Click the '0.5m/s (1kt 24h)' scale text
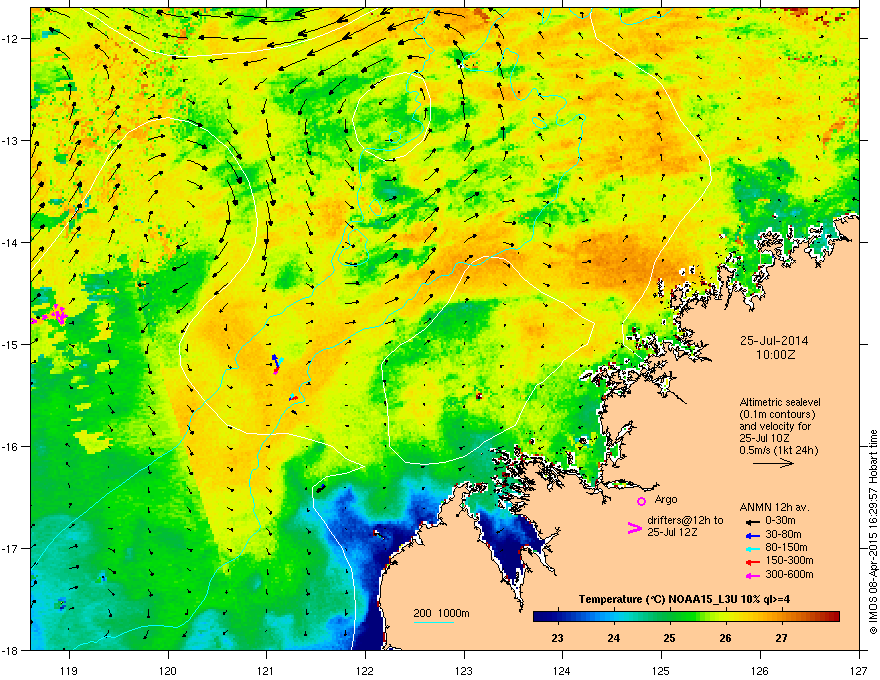The width and height of the screenshot is (880, 680). click(778, 450)
